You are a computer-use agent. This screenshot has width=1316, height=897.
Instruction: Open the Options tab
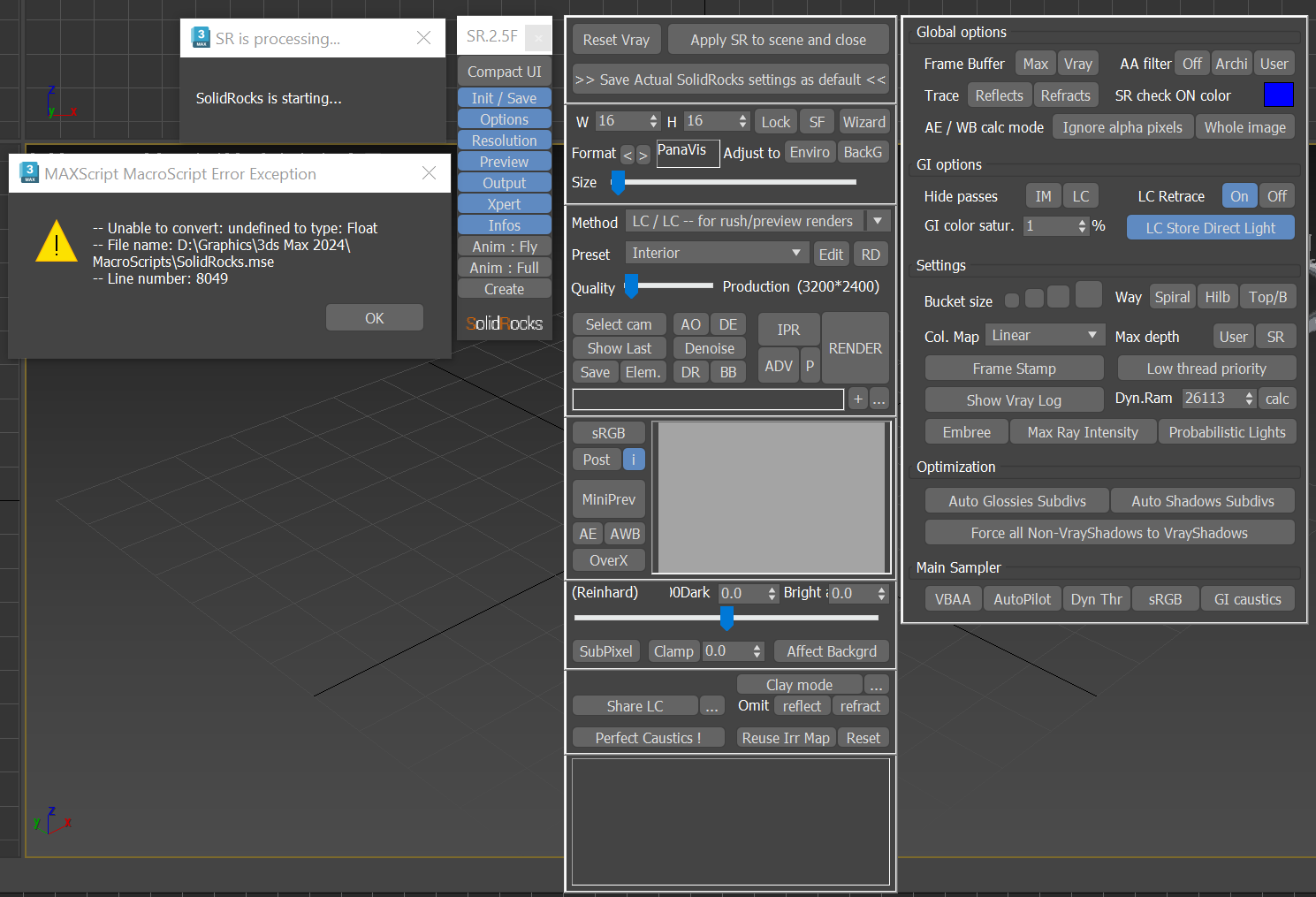tap(504, 119)
